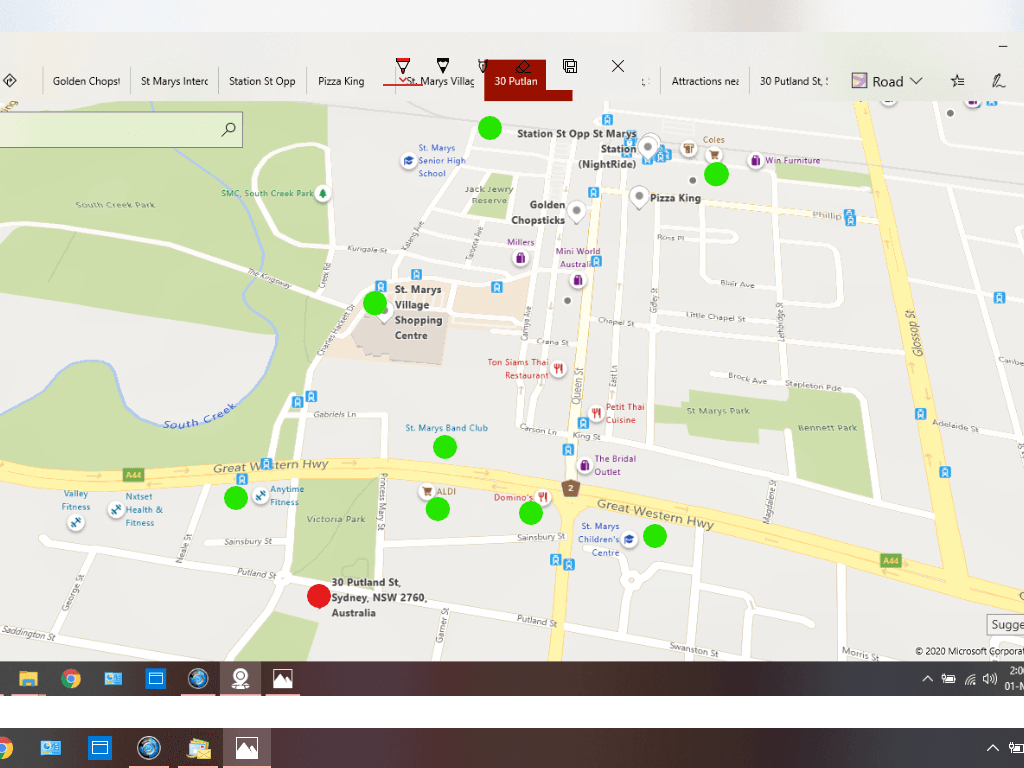This screenshot has height=768, width=1024.
Task: Click Ton Siams Thai Restaurant fork icon
Action: click(x=558, y=369)
